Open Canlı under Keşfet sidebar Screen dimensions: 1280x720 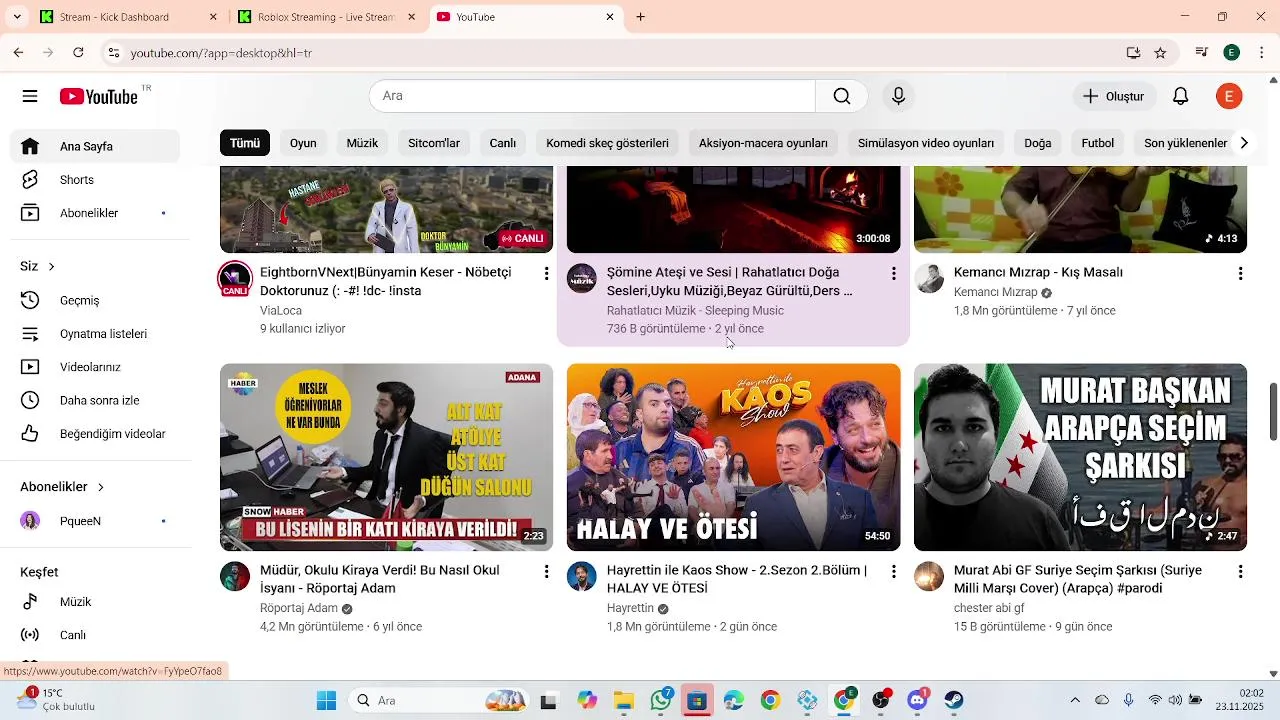(95, 635)
